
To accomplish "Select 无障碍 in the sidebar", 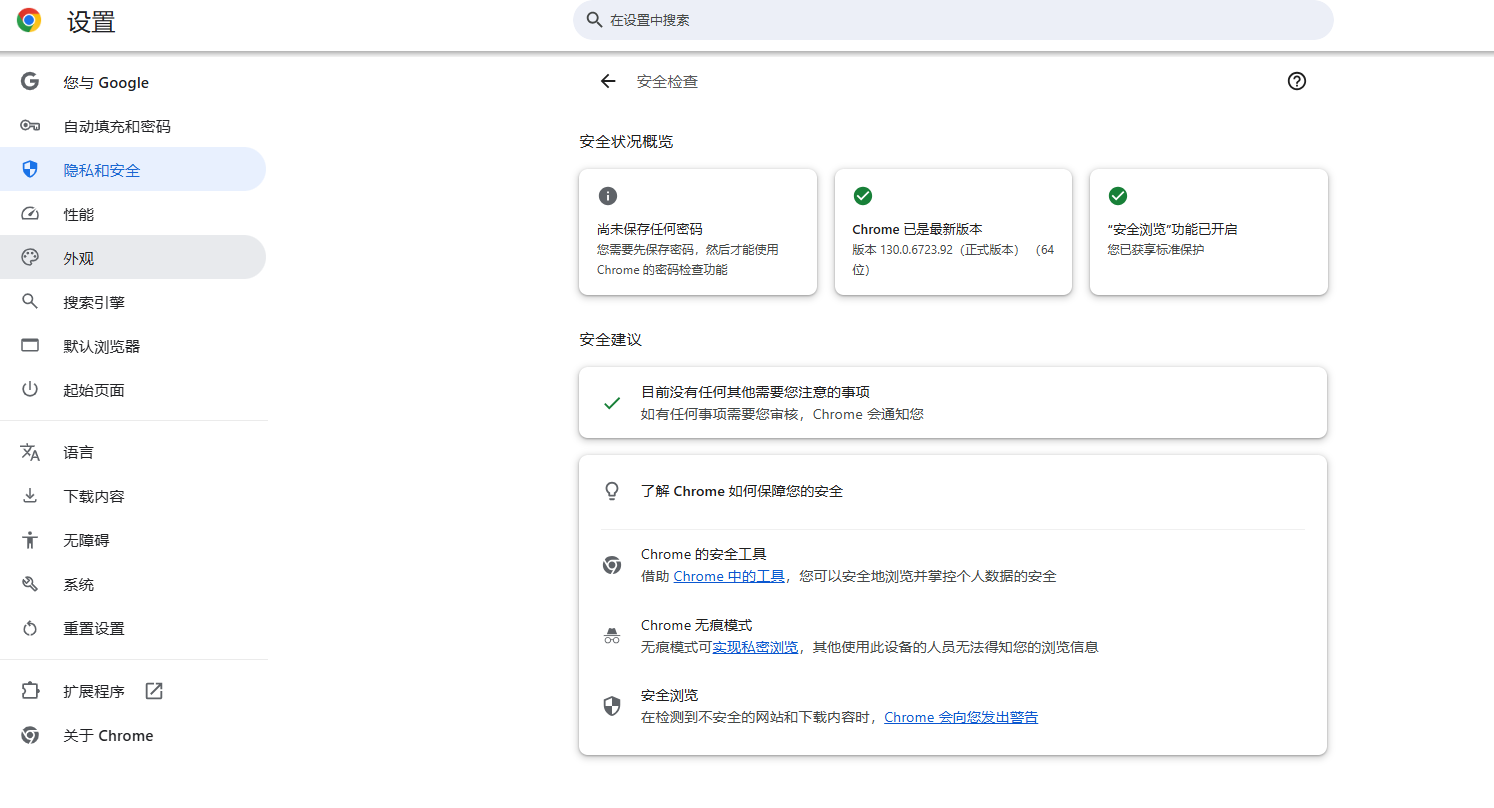I will tap(133, 540).
